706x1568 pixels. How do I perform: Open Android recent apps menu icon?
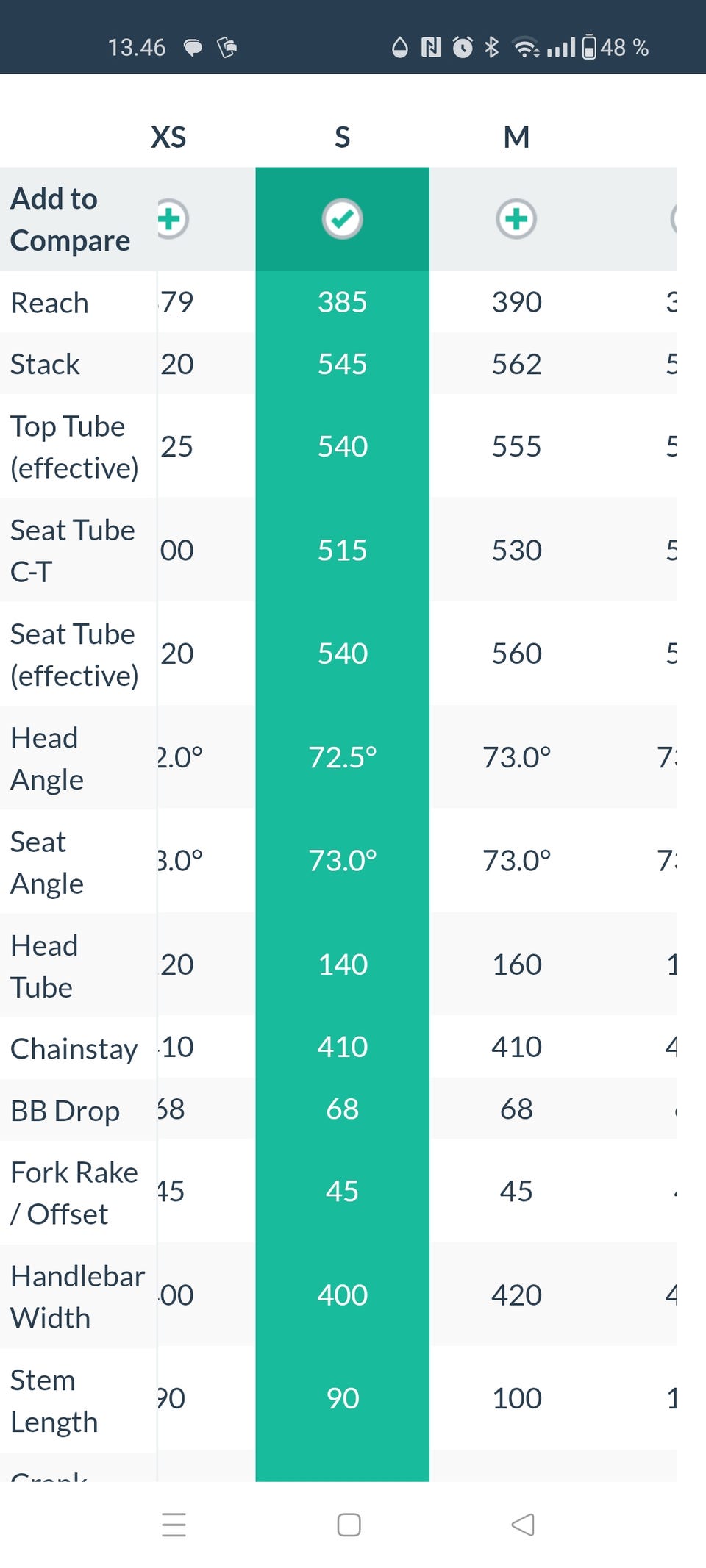pos(174,1525)
